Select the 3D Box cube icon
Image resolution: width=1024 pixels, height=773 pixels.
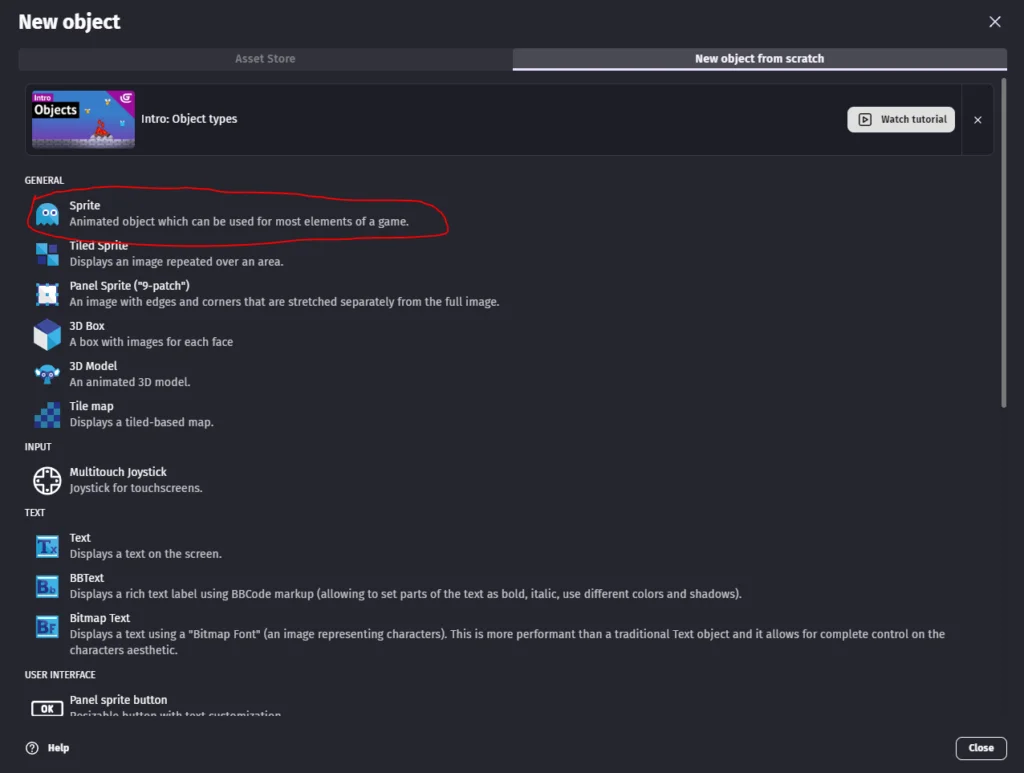(47, 334)
